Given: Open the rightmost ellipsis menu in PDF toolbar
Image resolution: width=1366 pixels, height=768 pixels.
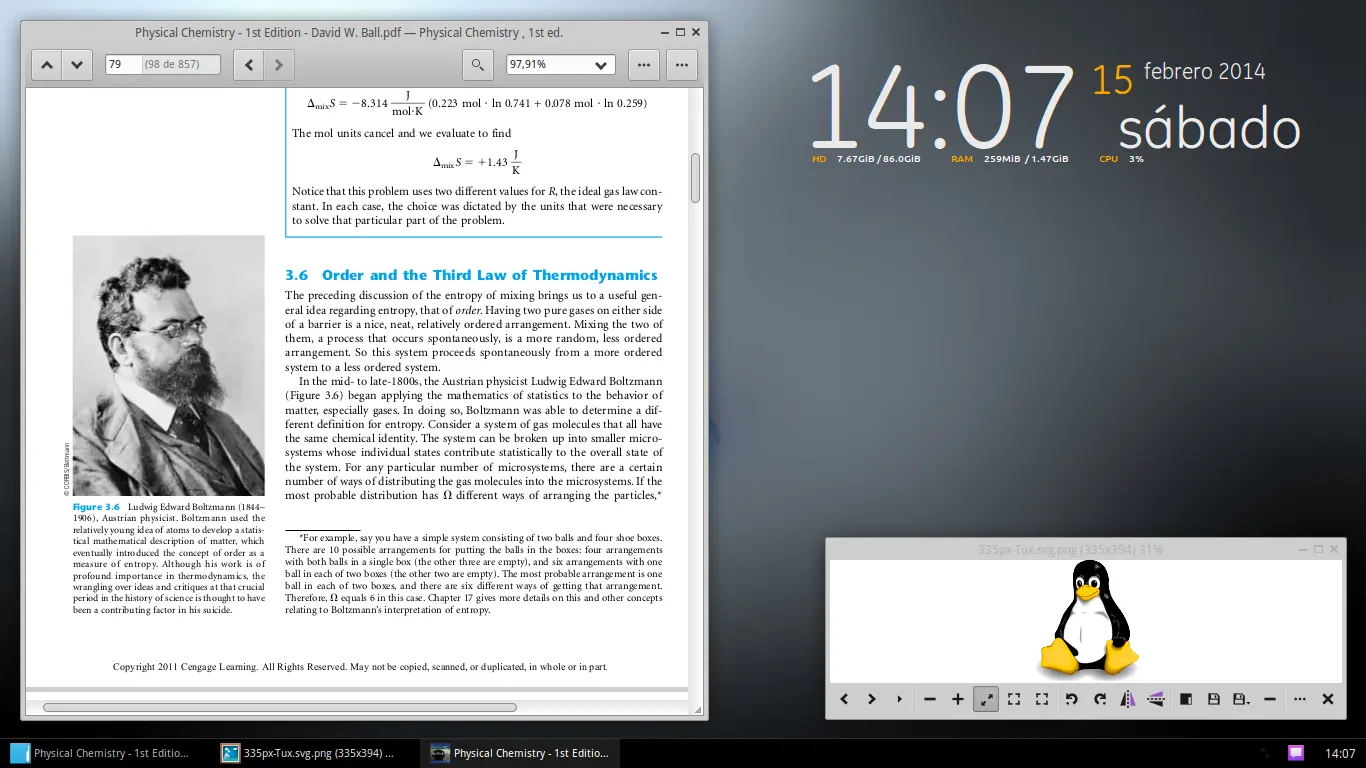Looking at the screenshot, I should pyautogui.click(x=682, y=65).
